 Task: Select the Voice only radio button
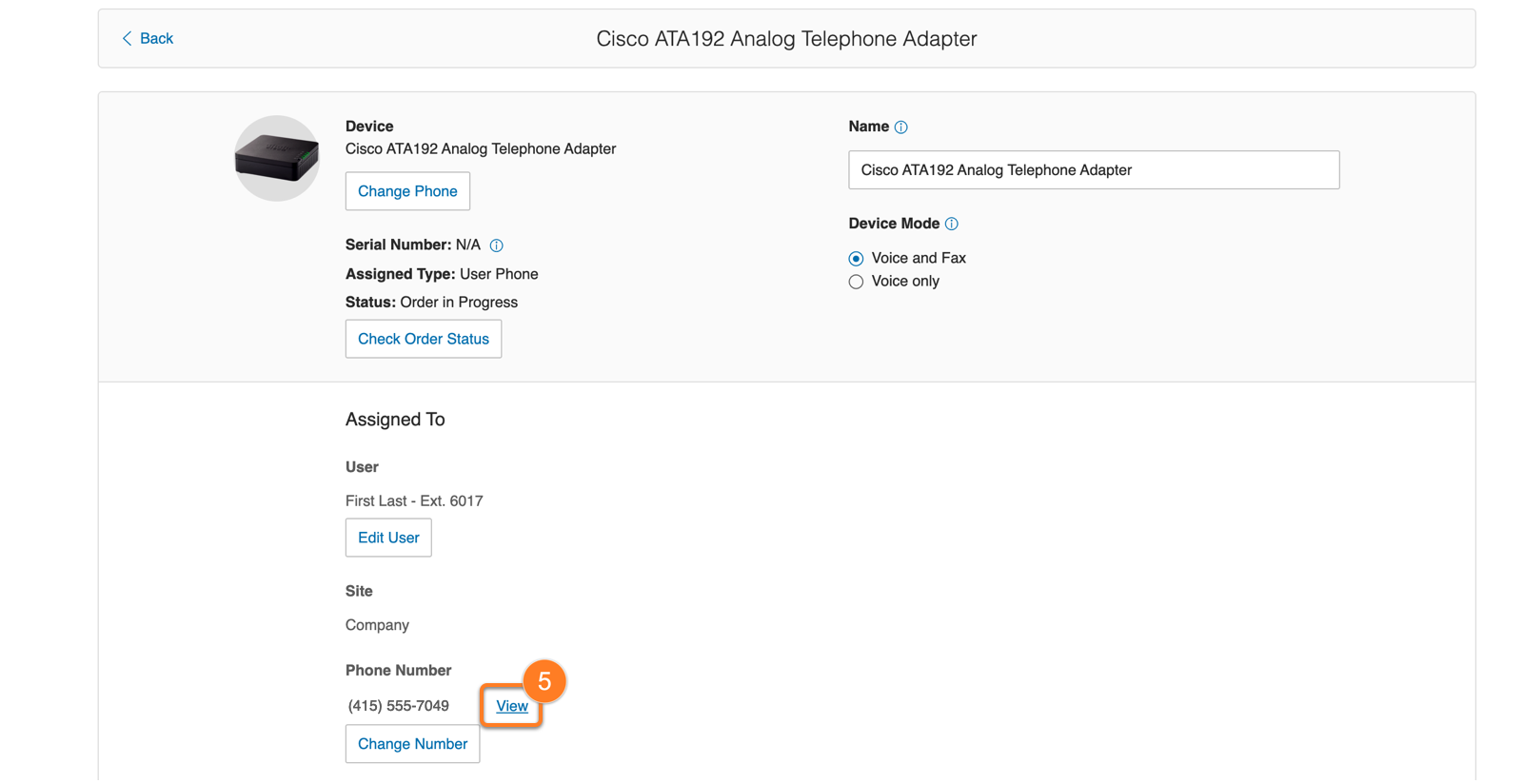856,282
